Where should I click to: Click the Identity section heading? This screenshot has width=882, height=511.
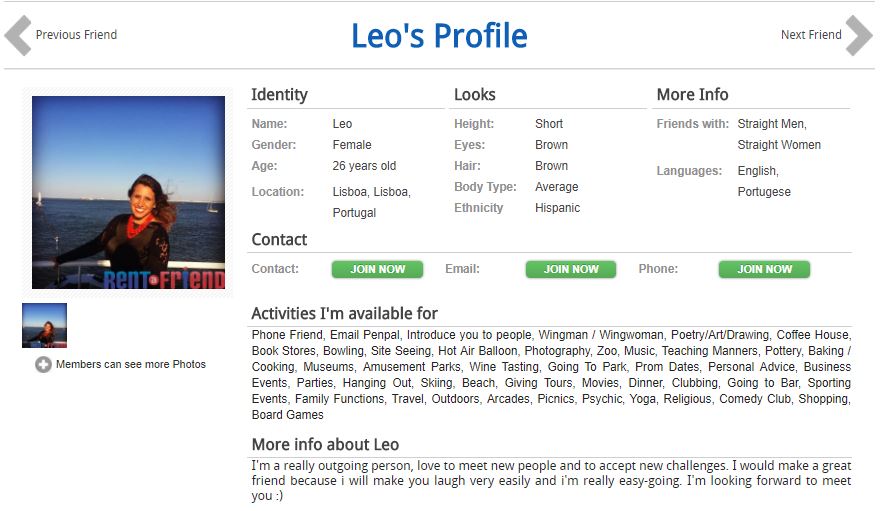point(280,95)
